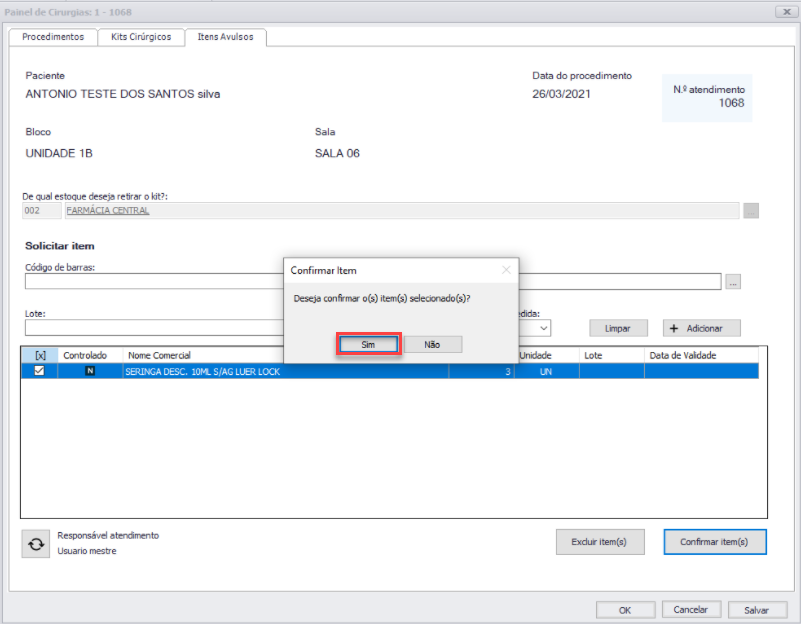Click the SALA 06 room value

(337, 153)
